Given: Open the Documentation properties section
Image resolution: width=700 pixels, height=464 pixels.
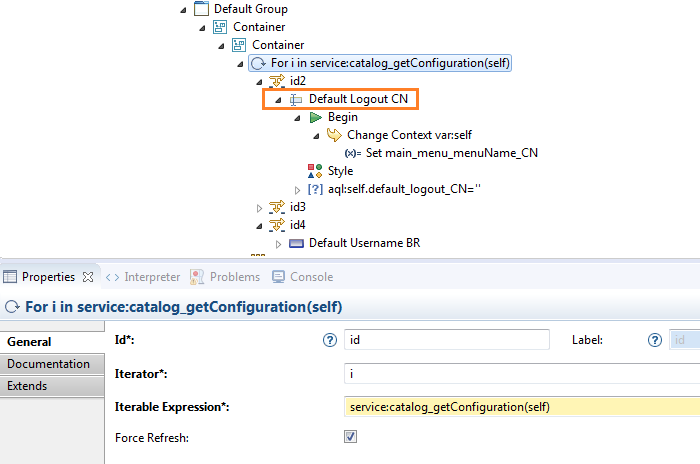Looking at the screenshot, I should click(52, 364).
